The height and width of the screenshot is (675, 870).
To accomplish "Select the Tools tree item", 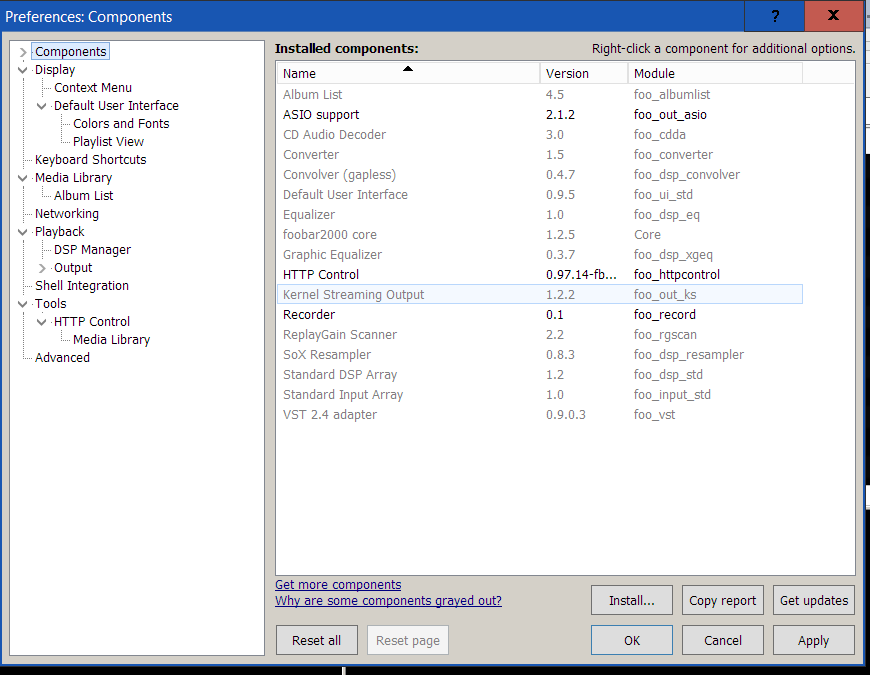I will (50, 304).
